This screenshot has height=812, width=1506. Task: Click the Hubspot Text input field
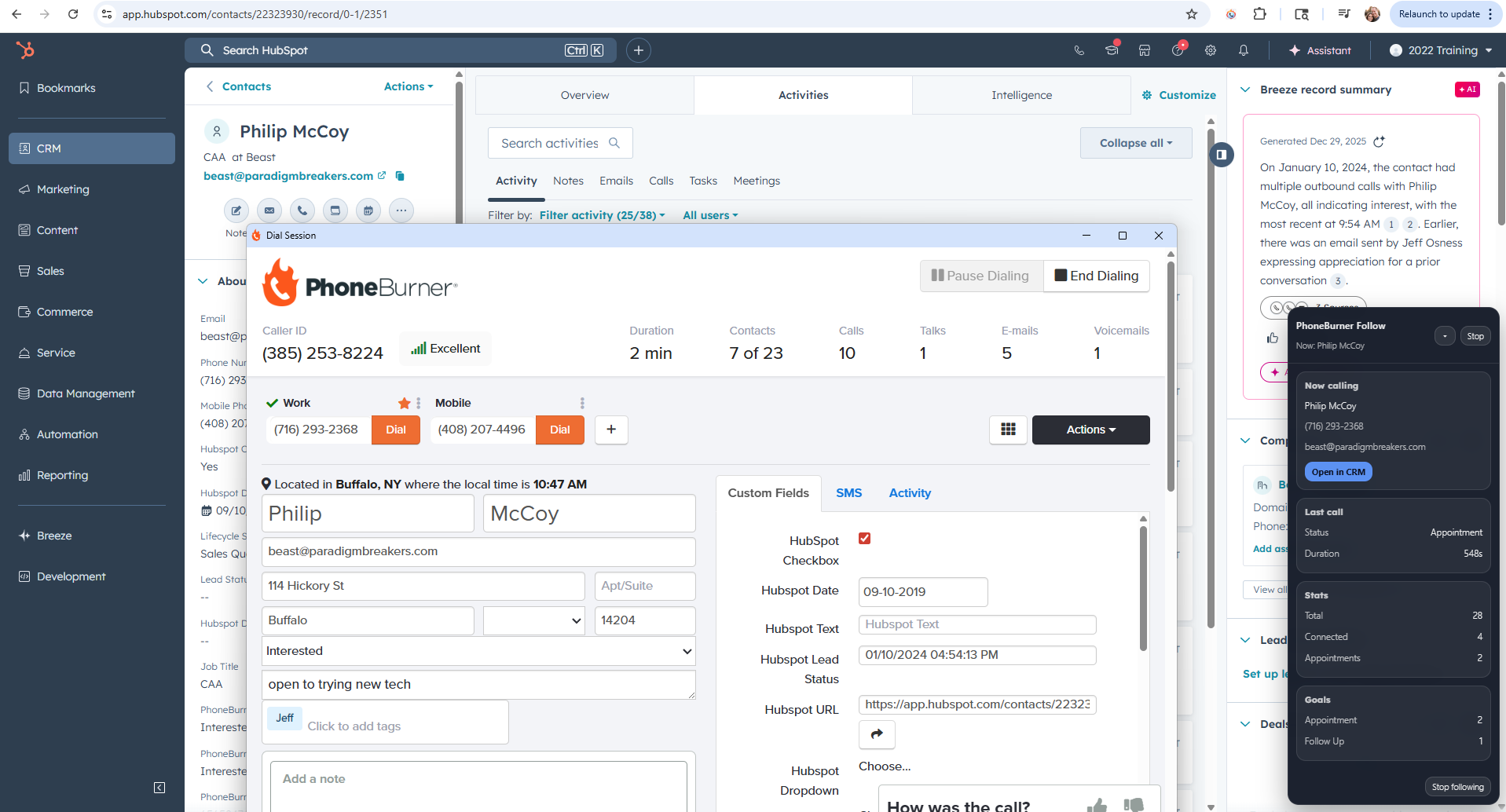pos(977,624)
